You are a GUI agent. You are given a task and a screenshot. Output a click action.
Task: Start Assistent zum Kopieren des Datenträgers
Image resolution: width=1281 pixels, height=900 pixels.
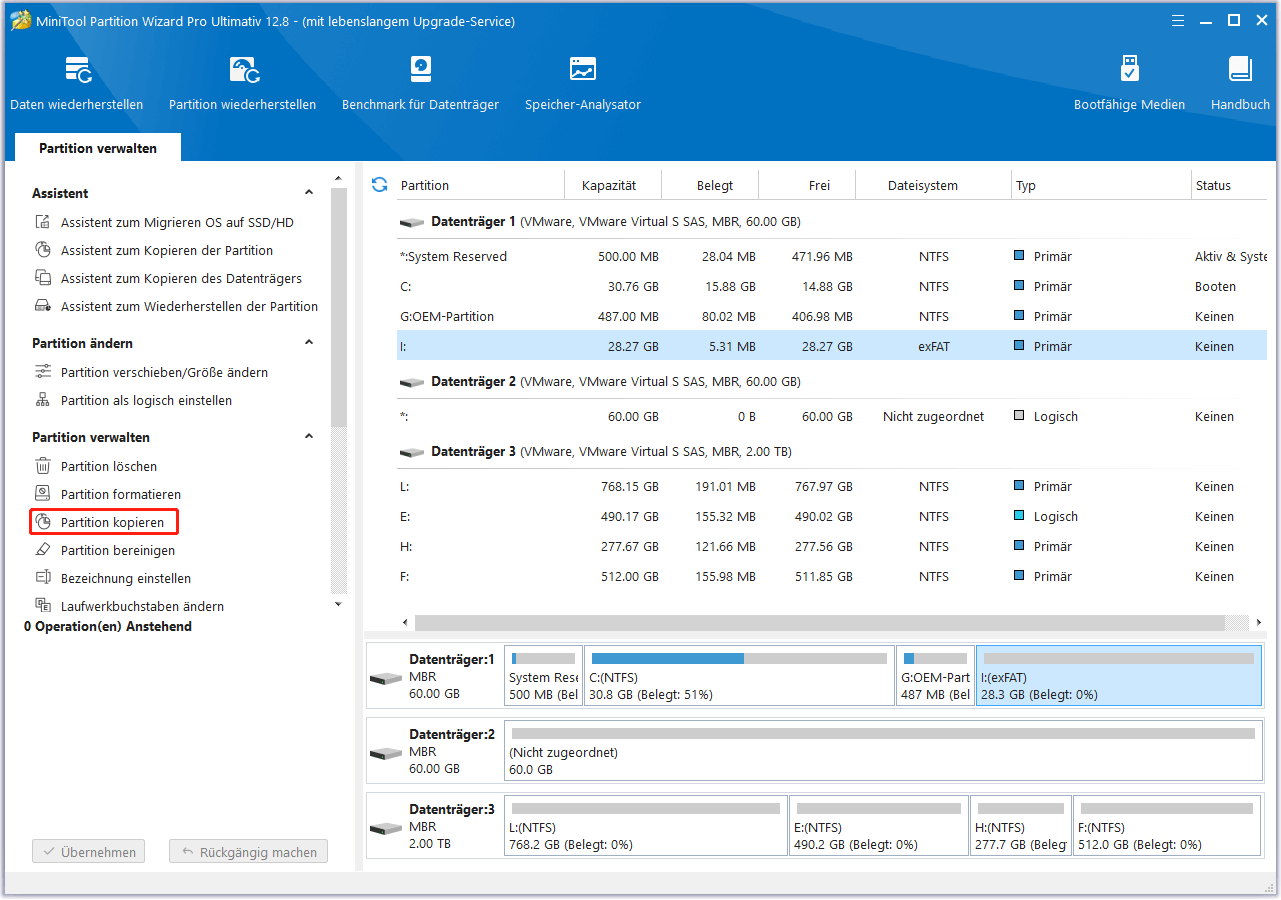click(x=168, y=279)
